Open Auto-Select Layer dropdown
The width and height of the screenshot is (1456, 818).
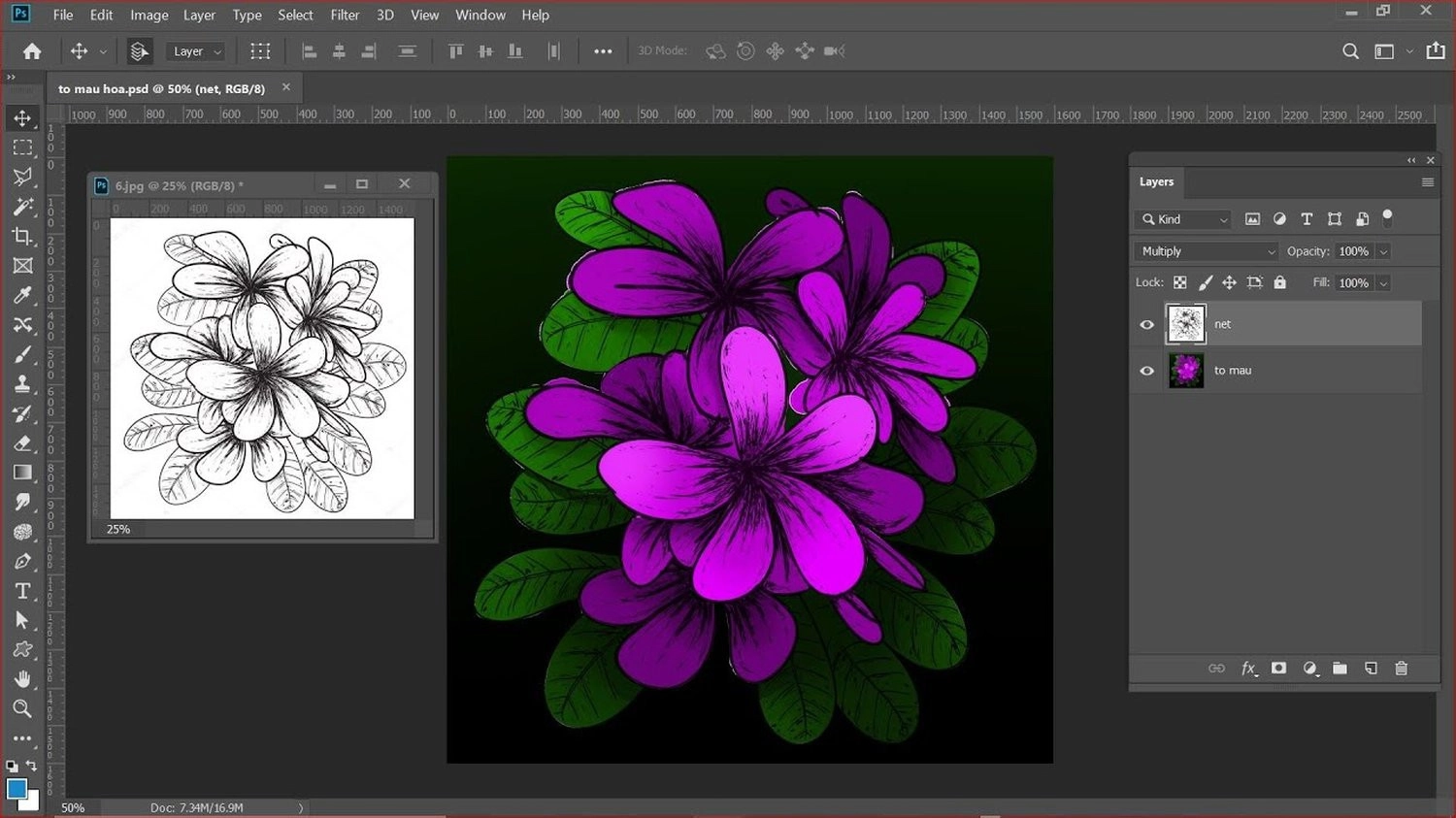(x=196, y=51)
